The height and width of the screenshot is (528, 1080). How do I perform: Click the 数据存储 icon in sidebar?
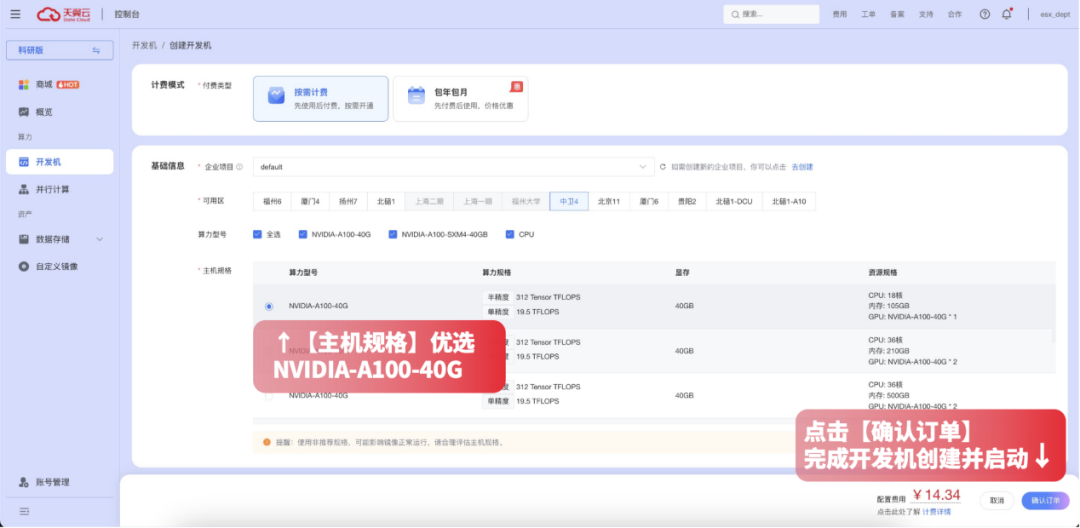[x=24, y=239]
